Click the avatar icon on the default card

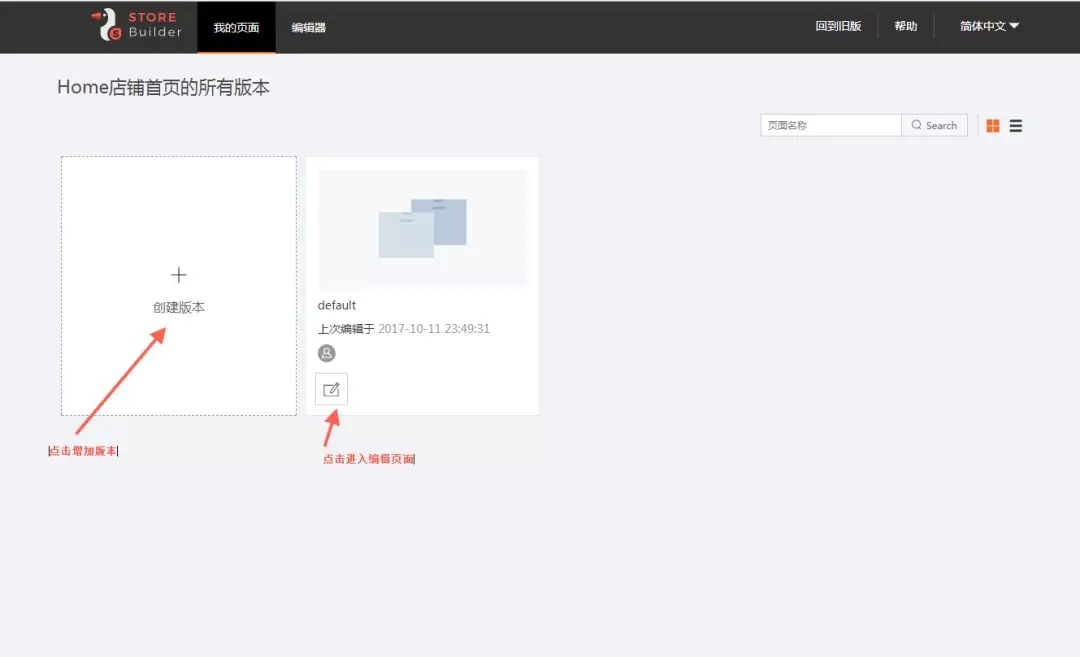[x=326, y=352]
